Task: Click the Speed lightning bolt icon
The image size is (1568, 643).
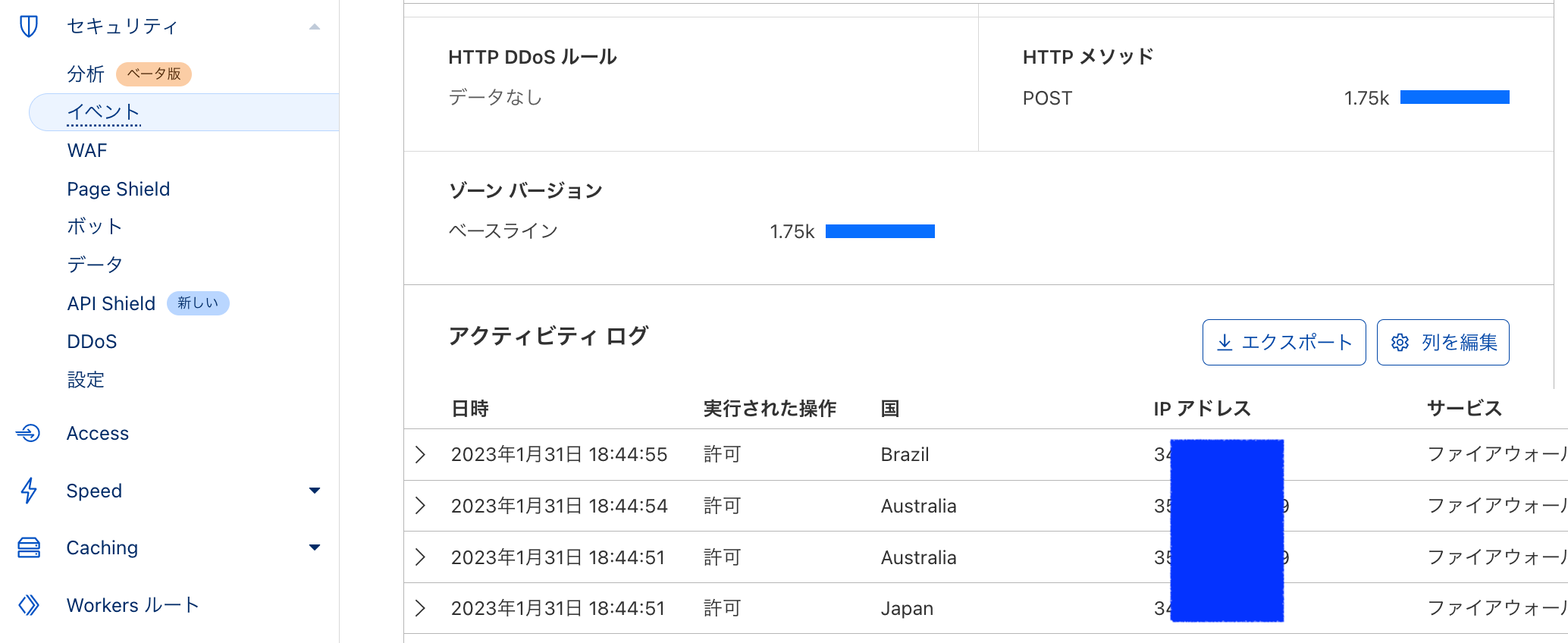Action: pyautogui.click(x=29, y=491)
